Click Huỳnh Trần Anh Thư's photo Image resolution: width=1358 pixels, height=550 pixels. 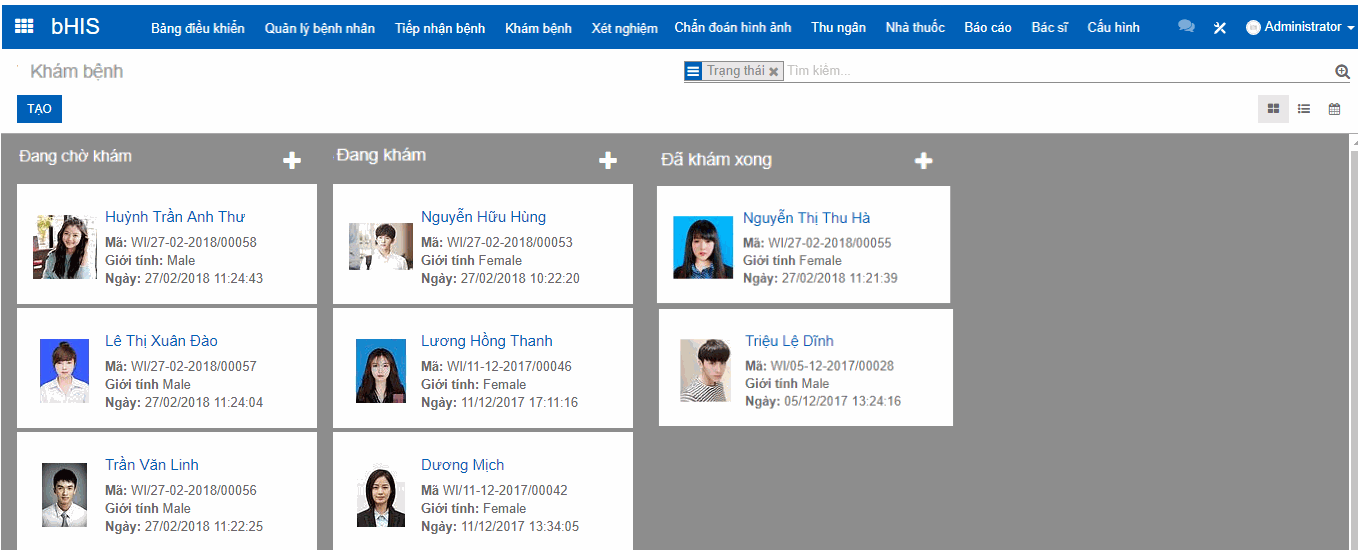tap(65, 247)
